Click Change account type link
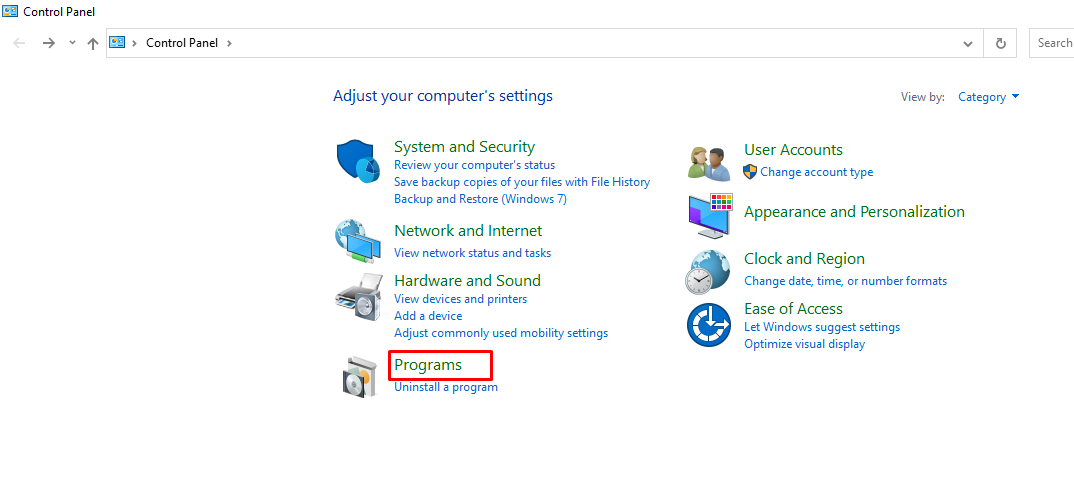Viewport: 1074px width, 494px height. pyautogui.click(x=816, y=172)
